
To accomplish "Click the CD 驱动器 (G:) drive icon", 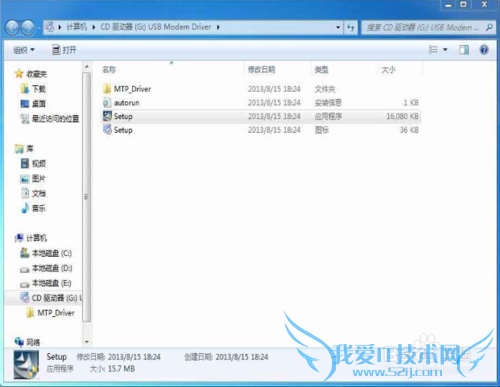I will [25, 297].
